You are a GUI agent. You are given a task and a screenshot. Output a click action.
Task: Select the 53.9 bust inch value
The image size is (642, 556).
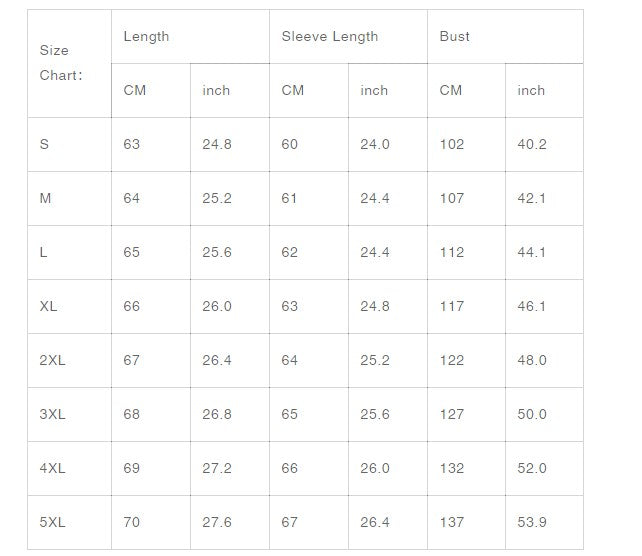tap(532, 523)
